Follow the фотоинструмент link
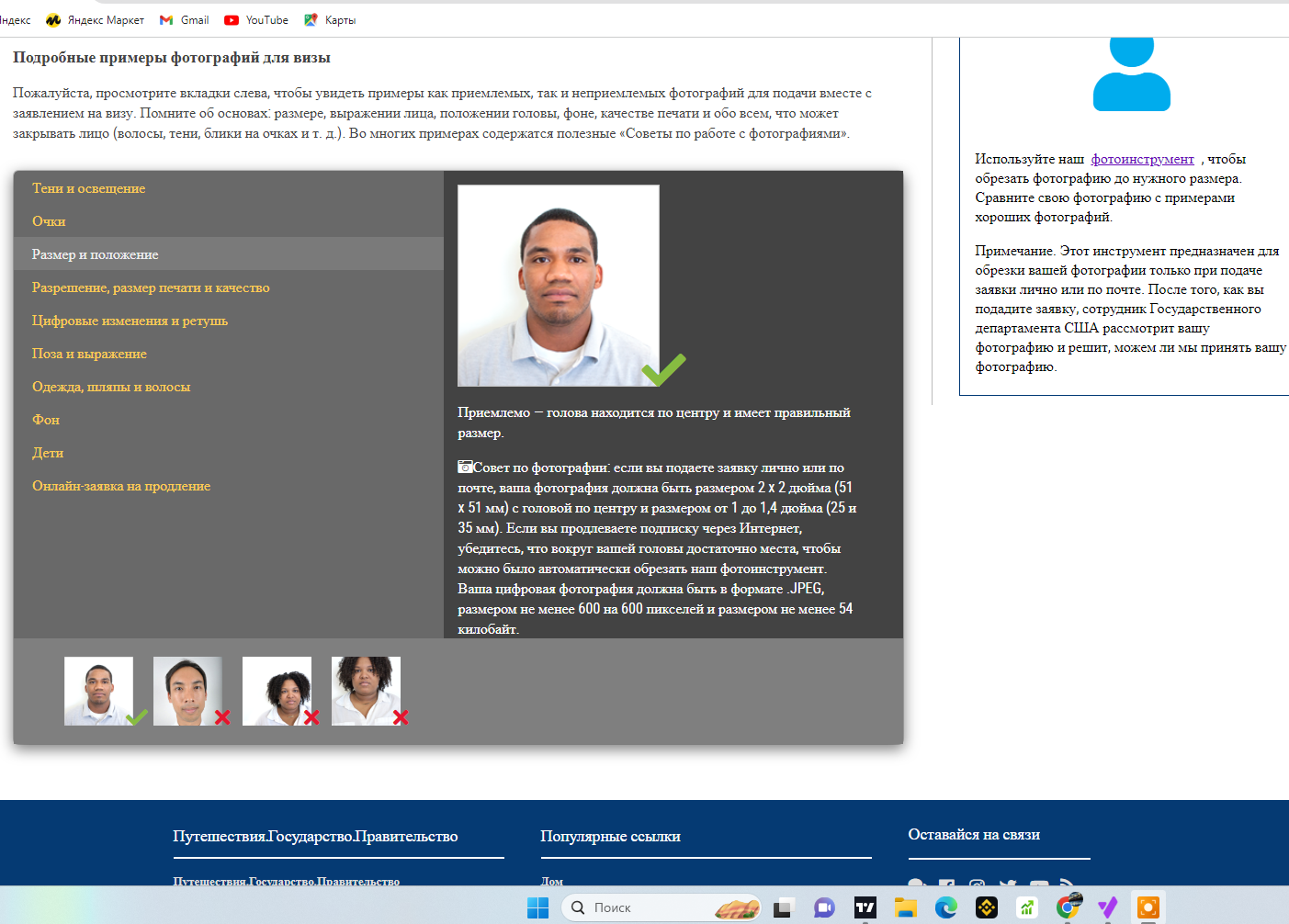 tap(1142, 159)
